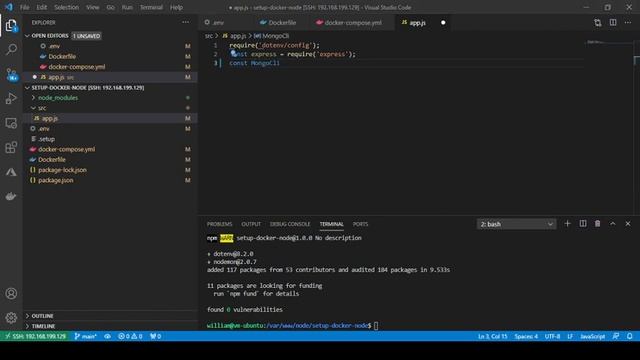The image size is (640, 360).
Task: Close the terminal panel
Action: [x=628, y=224]
